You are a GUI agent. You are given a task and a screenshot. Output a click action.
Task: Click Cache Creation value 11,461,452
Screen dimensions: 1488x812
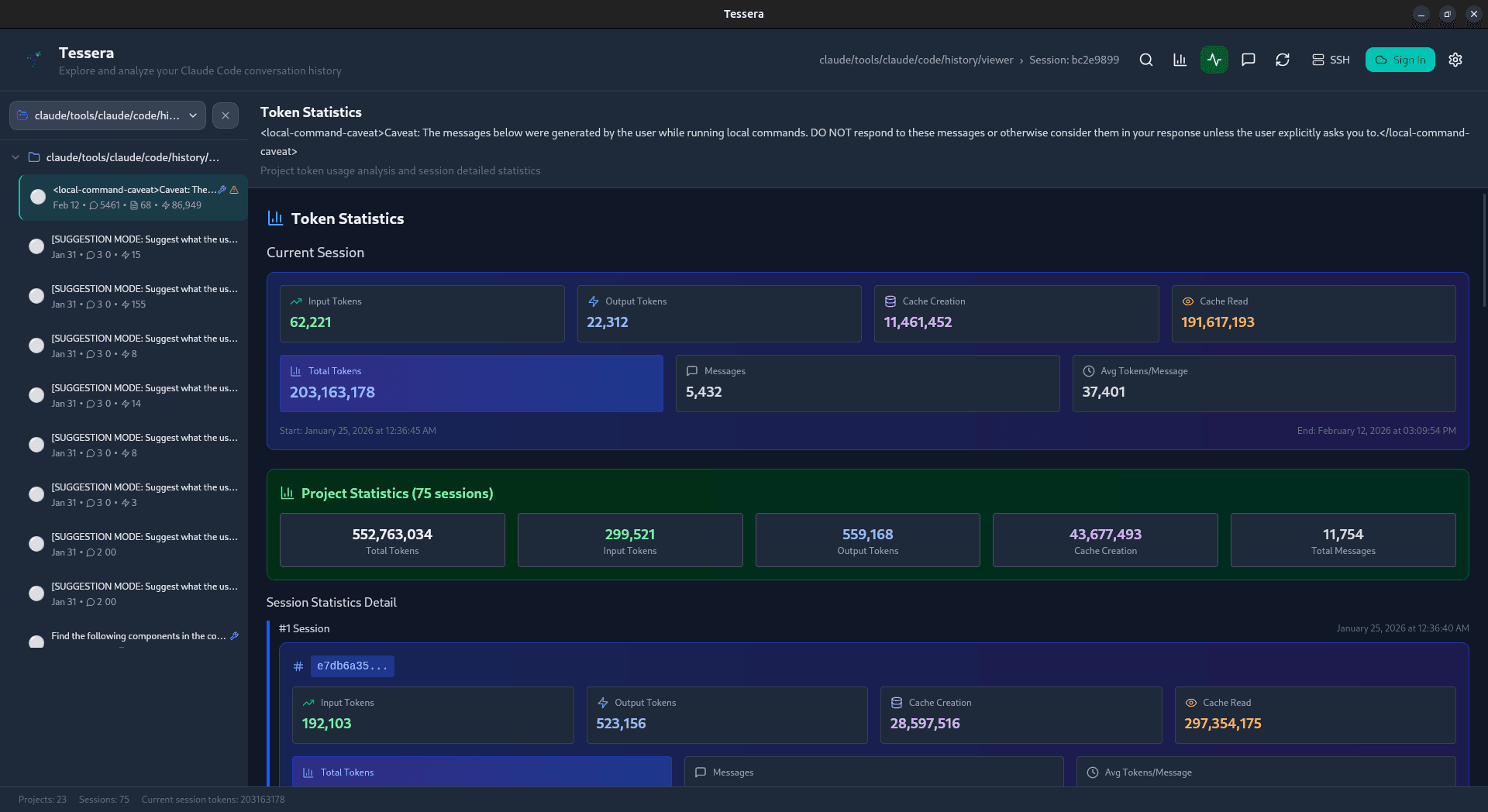[918, 322]
